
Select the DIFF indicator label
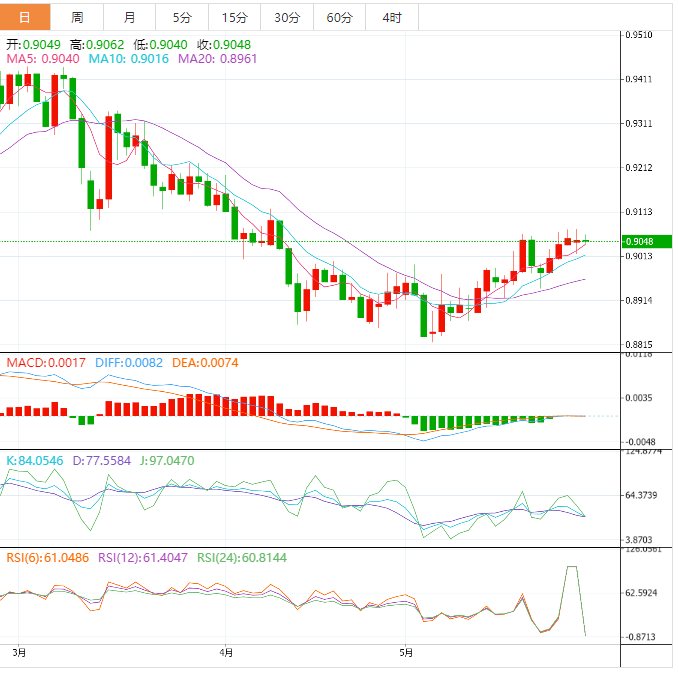130,362
